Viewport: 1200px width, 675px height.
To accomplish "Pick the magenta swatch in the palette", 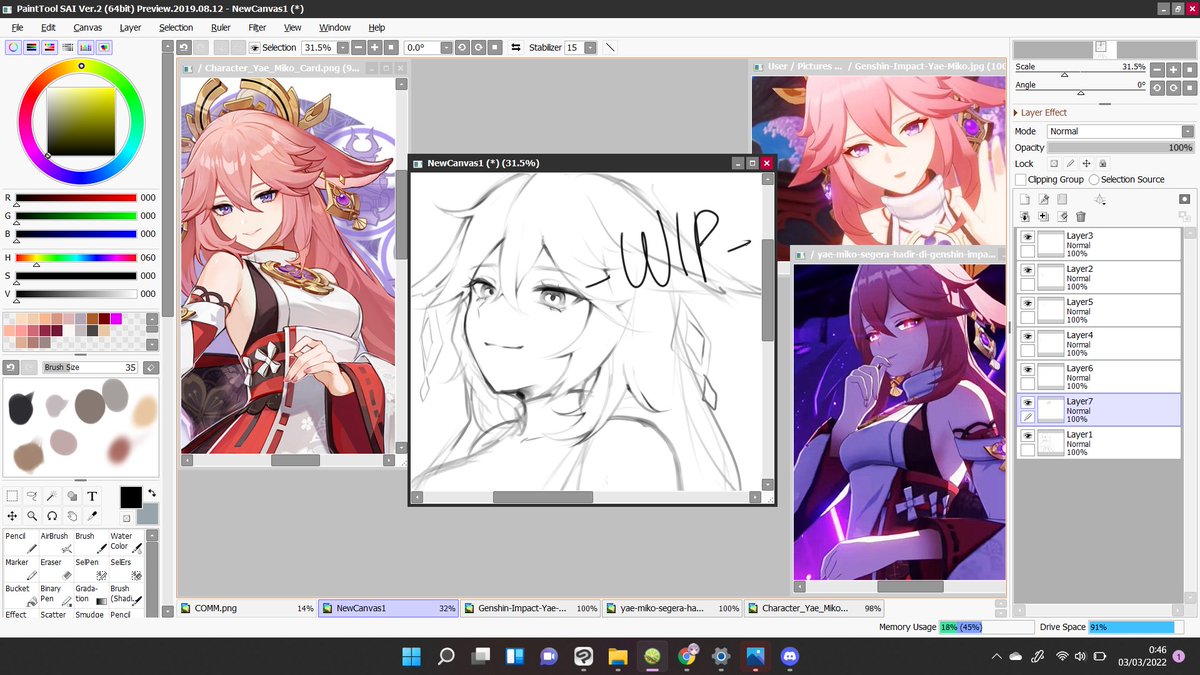I will (x=116, y=318).
